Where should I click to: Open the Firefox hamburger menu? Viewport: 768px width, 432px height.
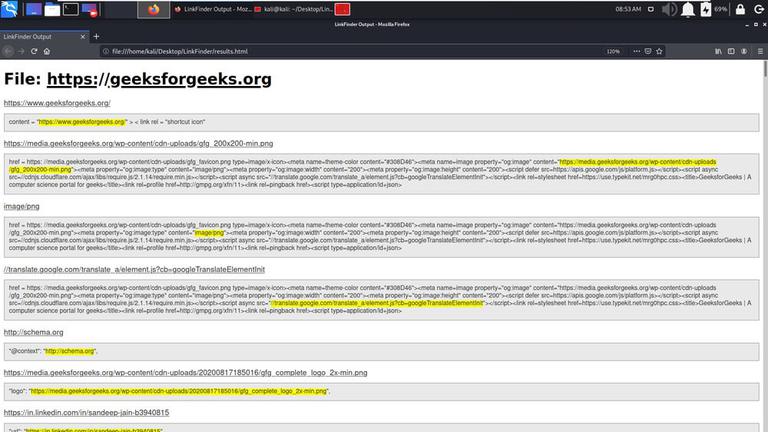760,51
